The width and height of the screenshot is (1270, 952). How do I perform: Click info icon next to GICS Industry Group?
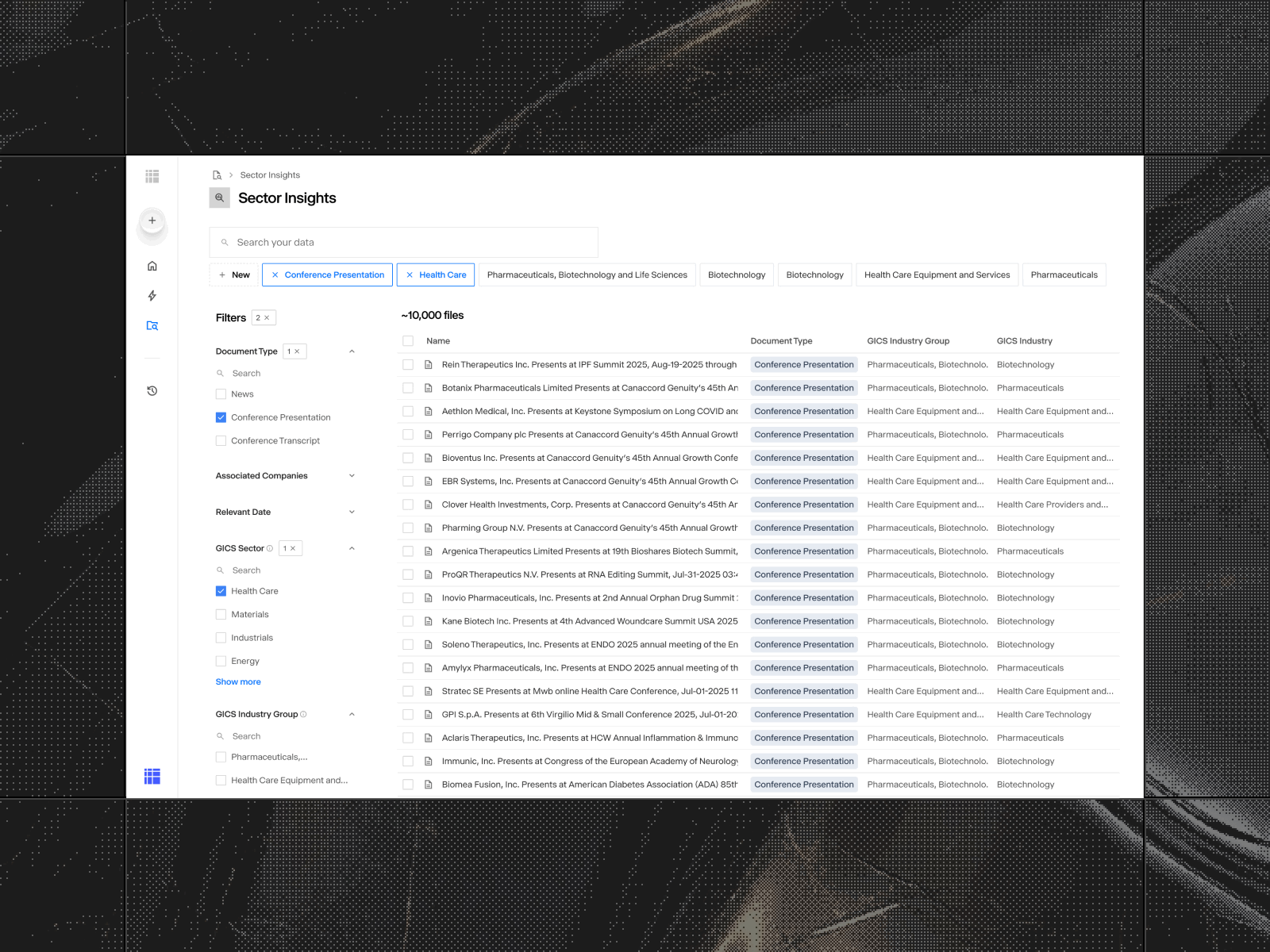pos(303,714)
